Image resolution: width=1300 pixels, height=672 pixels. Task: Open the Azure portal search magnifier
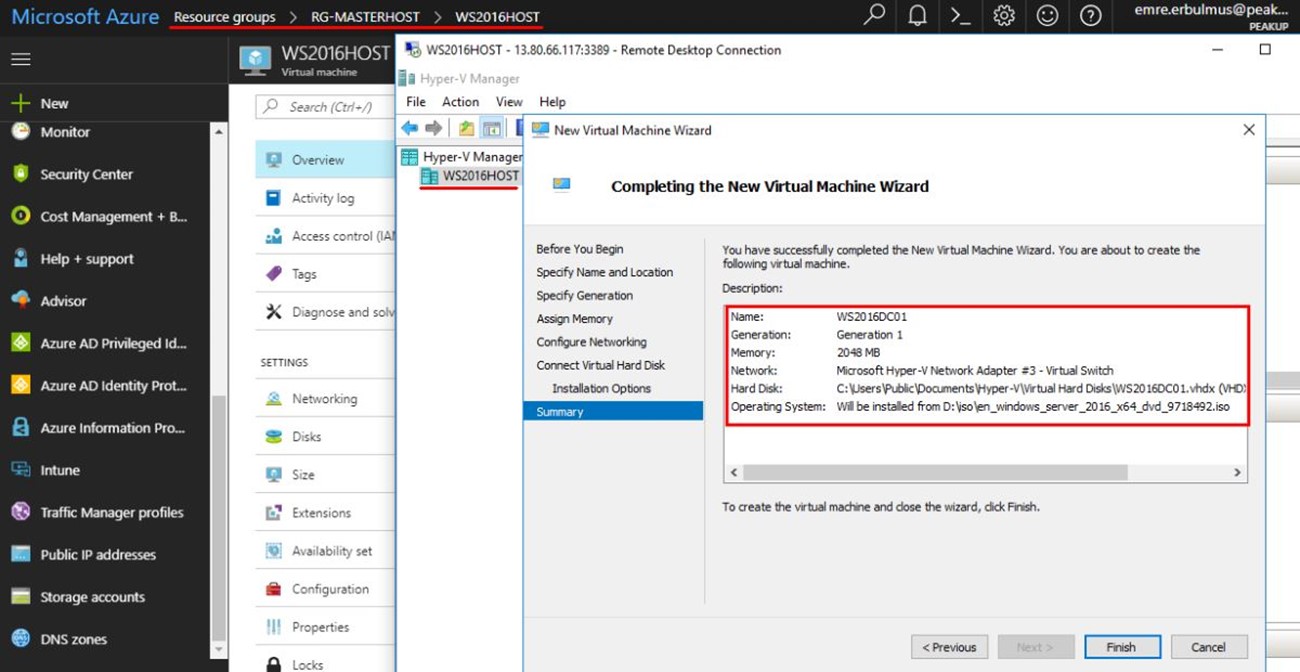click(x=874, y=16)
